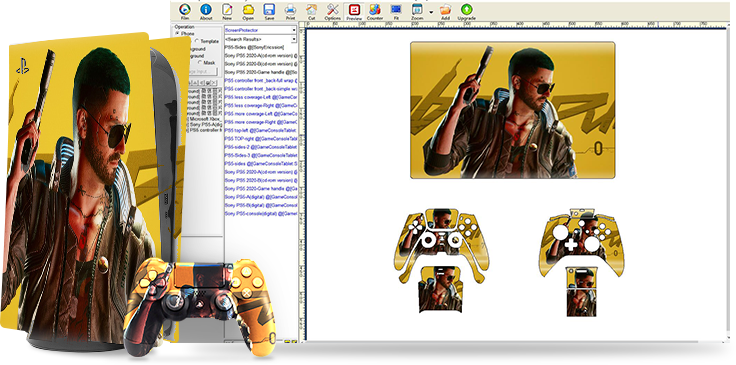Screen dimensions: 736x365
Task: Select PS5-sides-2 template entry
Action: point(261,147)
